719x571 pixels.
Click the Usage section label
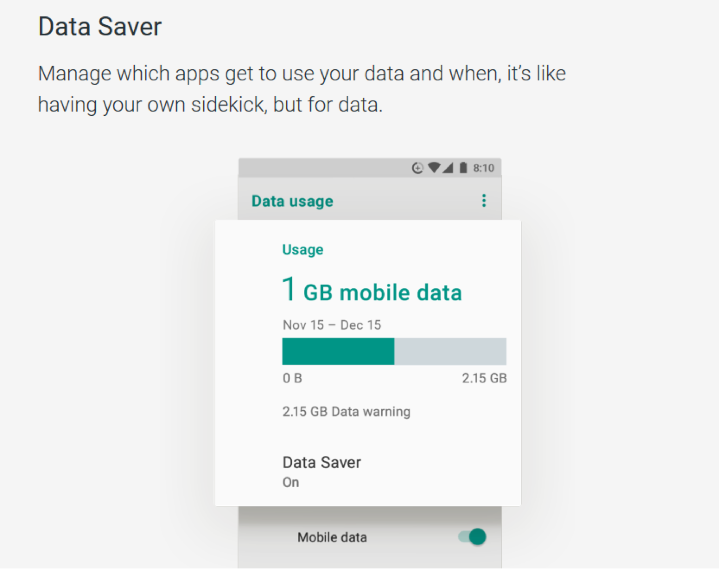(x=303, y=249)
